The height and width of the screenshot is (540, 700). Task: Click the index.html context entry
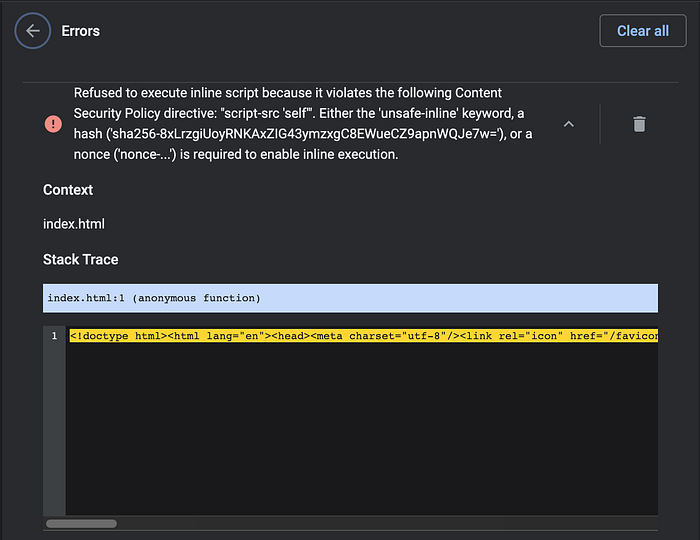74,224
